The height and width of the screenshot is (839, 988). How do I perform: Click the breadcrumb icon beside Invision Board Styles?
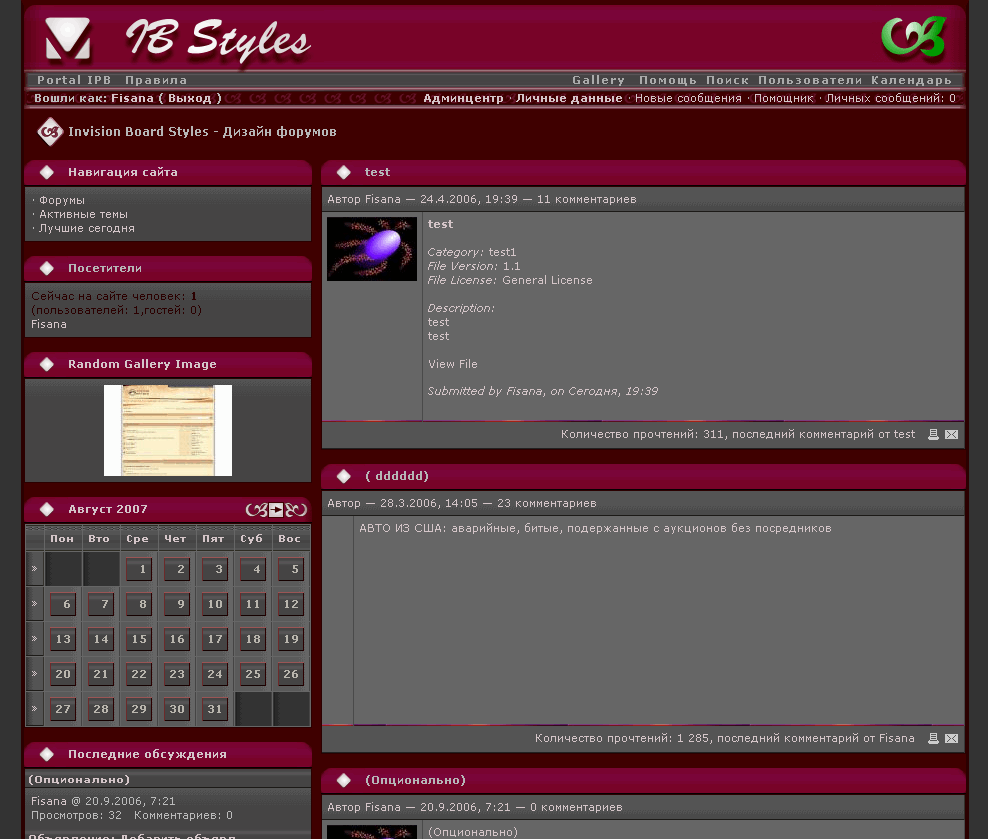pyautogui.click(x=50, y=132)
